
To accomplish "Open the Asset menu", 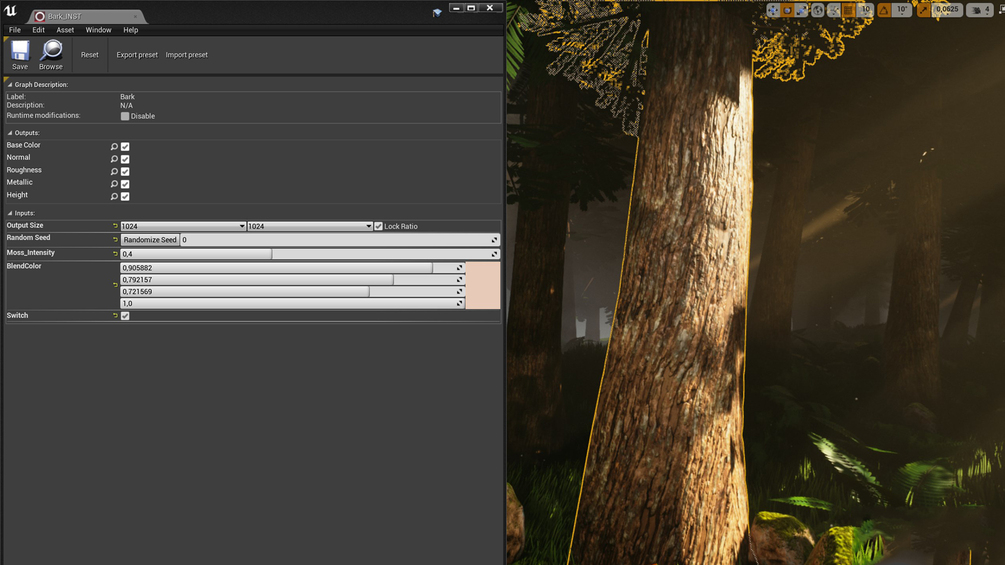I will point(65,30).
